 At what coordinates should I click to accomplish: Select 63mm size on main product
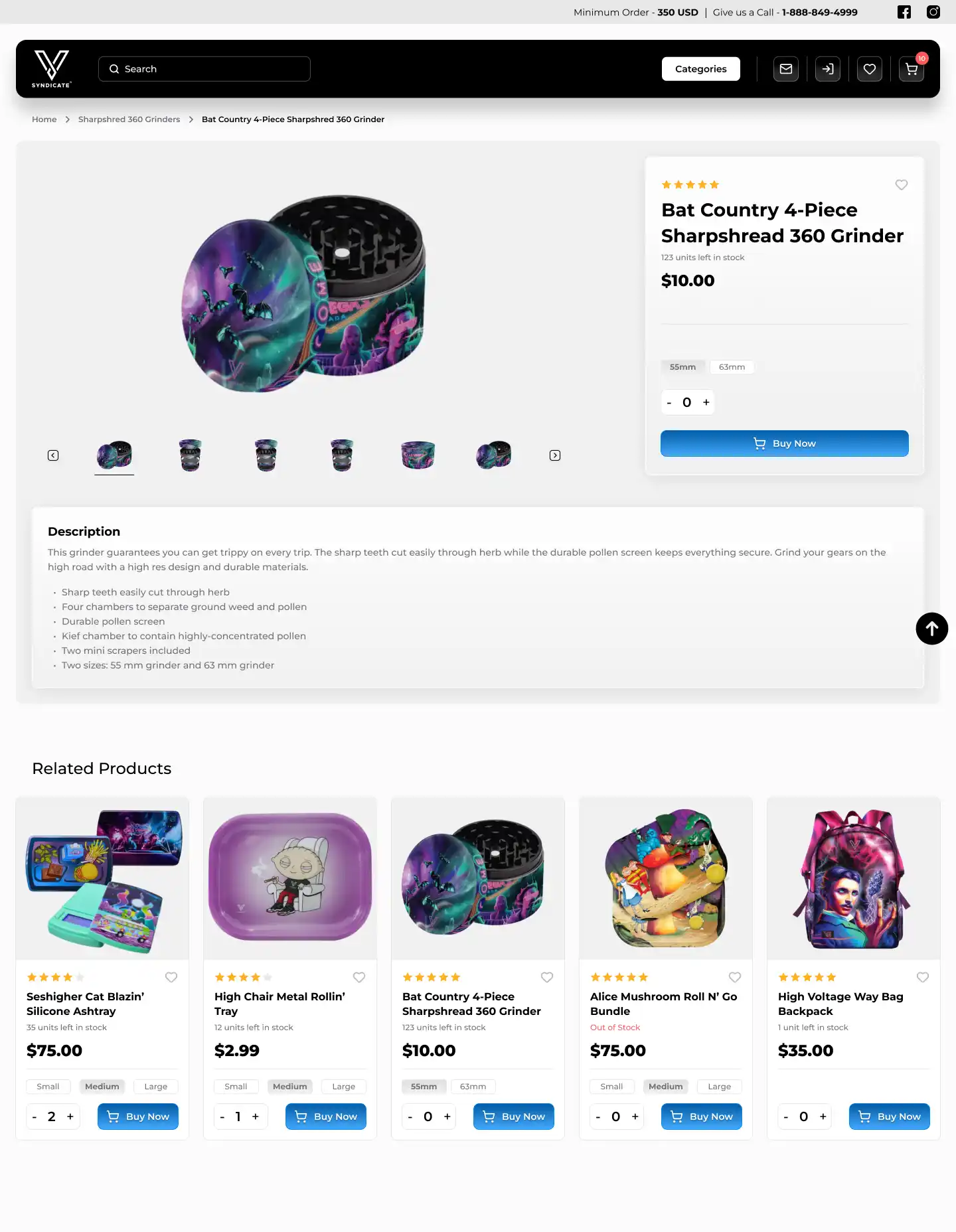[732, 367]
